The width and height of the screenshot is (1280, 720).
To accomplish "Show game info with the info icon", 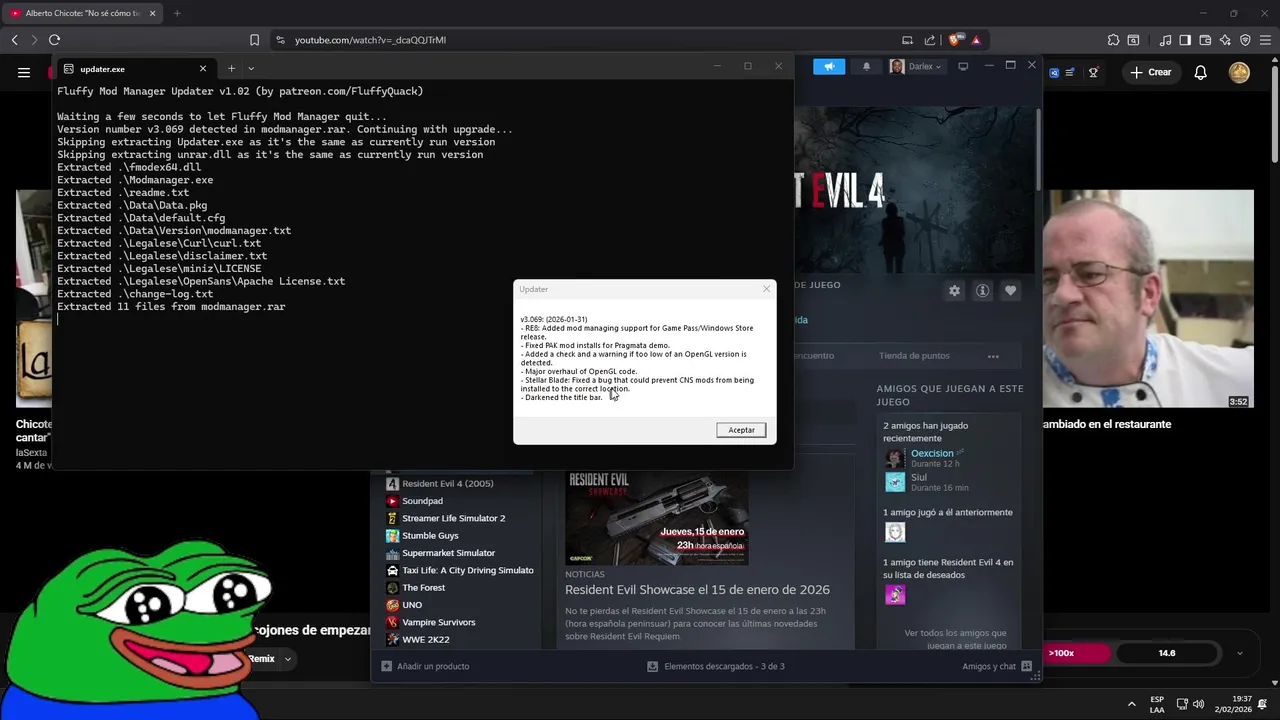I will (x=982, y=290).
